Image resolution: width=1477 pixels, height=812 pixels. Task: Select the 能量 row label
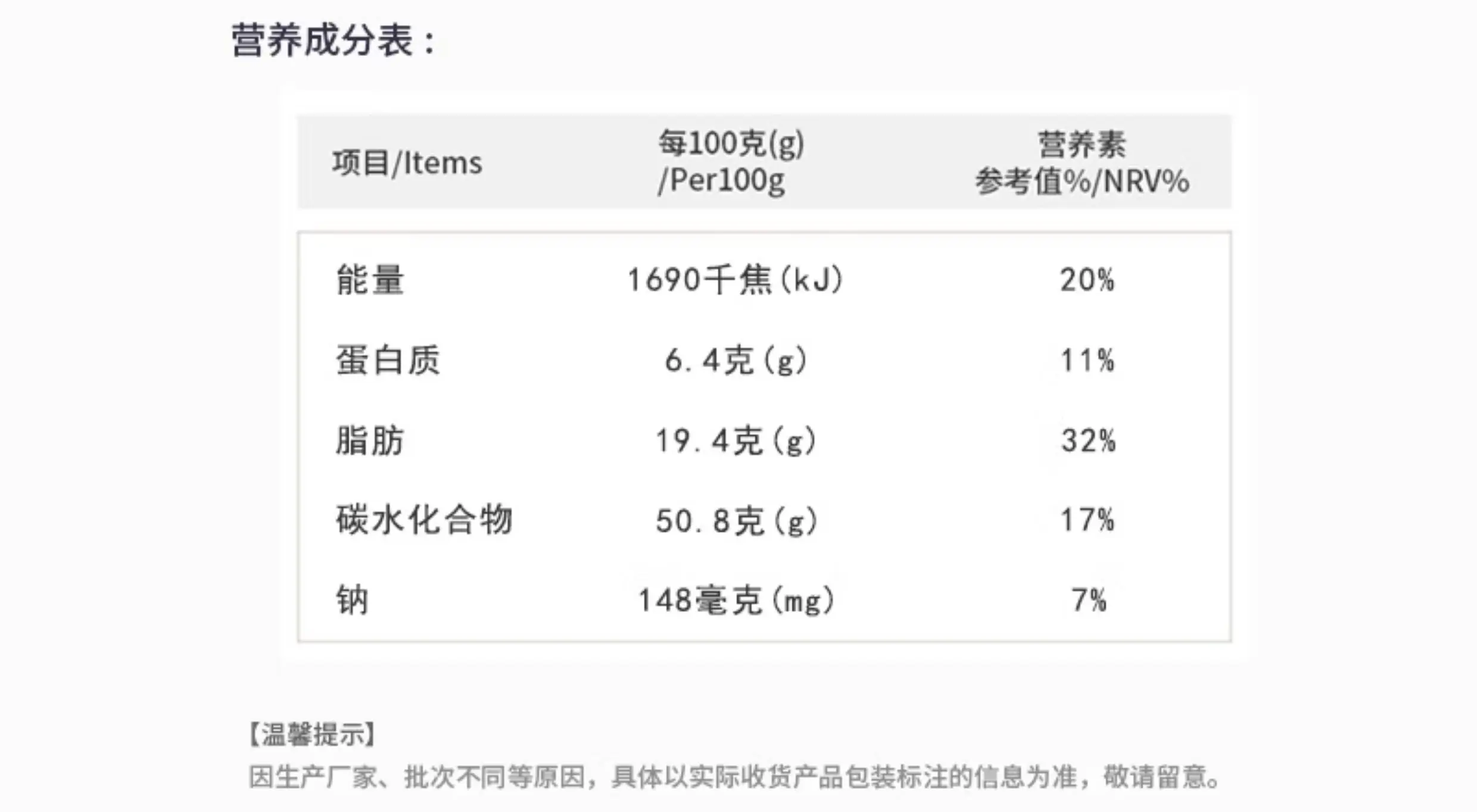[370, 280]
